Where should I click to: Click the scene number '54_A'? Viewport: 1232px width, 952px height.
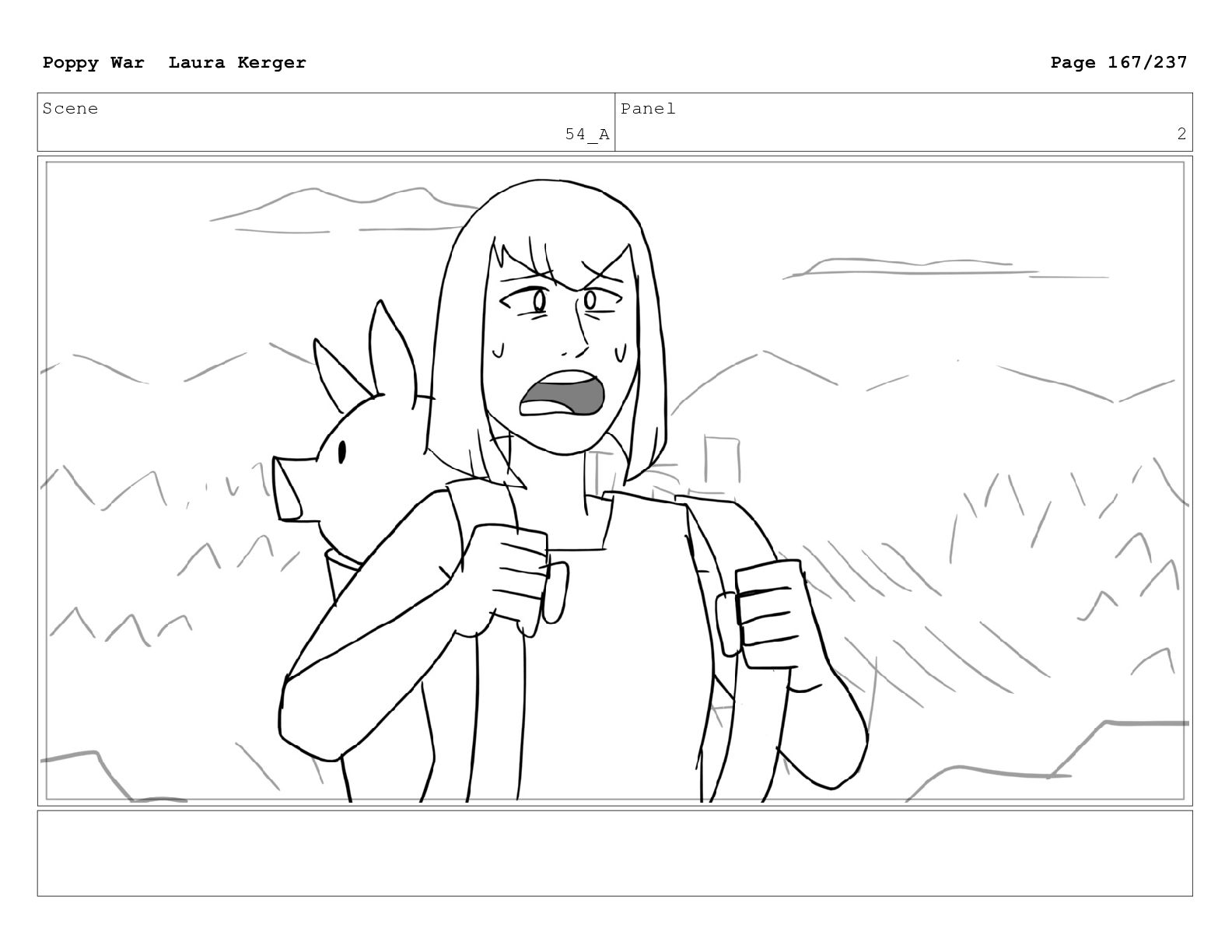pyautogui.click(x=587, y=135)
